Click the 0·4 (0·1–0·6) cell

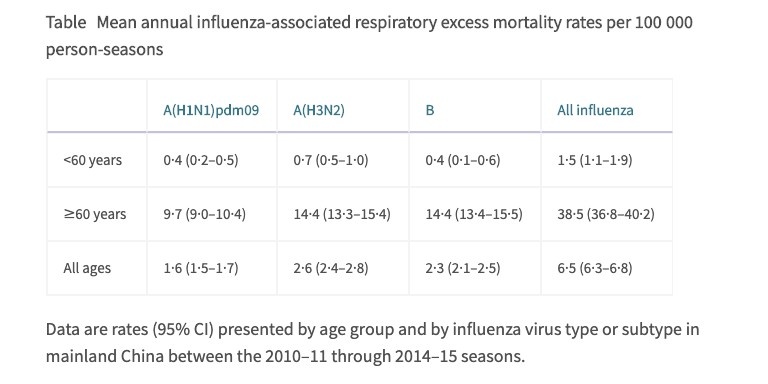[463, 160]
